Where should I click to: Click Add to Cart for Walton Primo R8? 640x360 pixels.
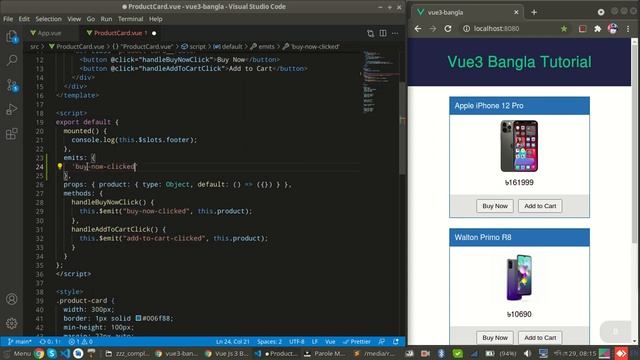click(x=540, y=338)
